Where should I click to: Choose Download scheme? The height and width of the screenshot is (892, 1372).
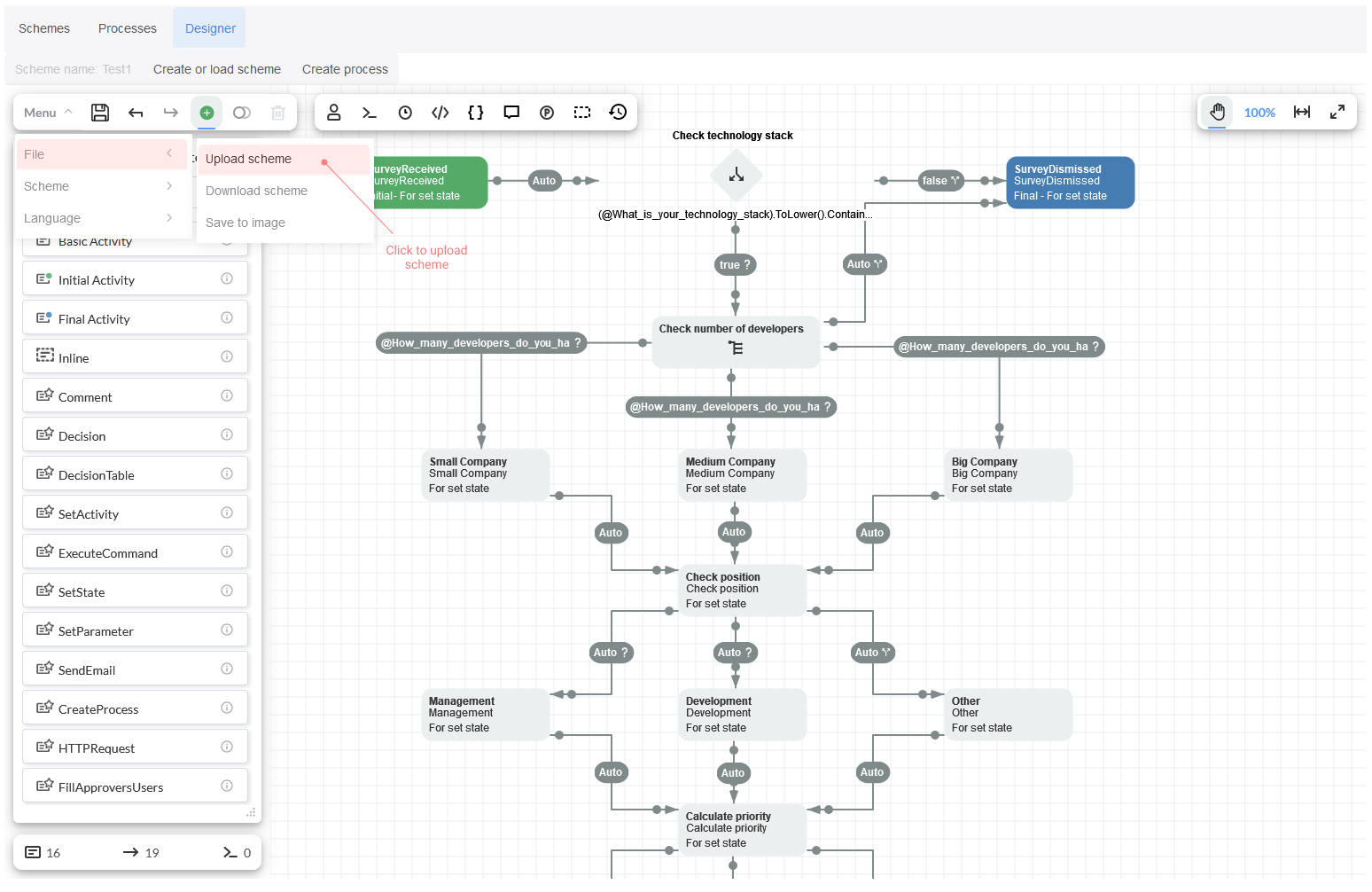[283, 191]
